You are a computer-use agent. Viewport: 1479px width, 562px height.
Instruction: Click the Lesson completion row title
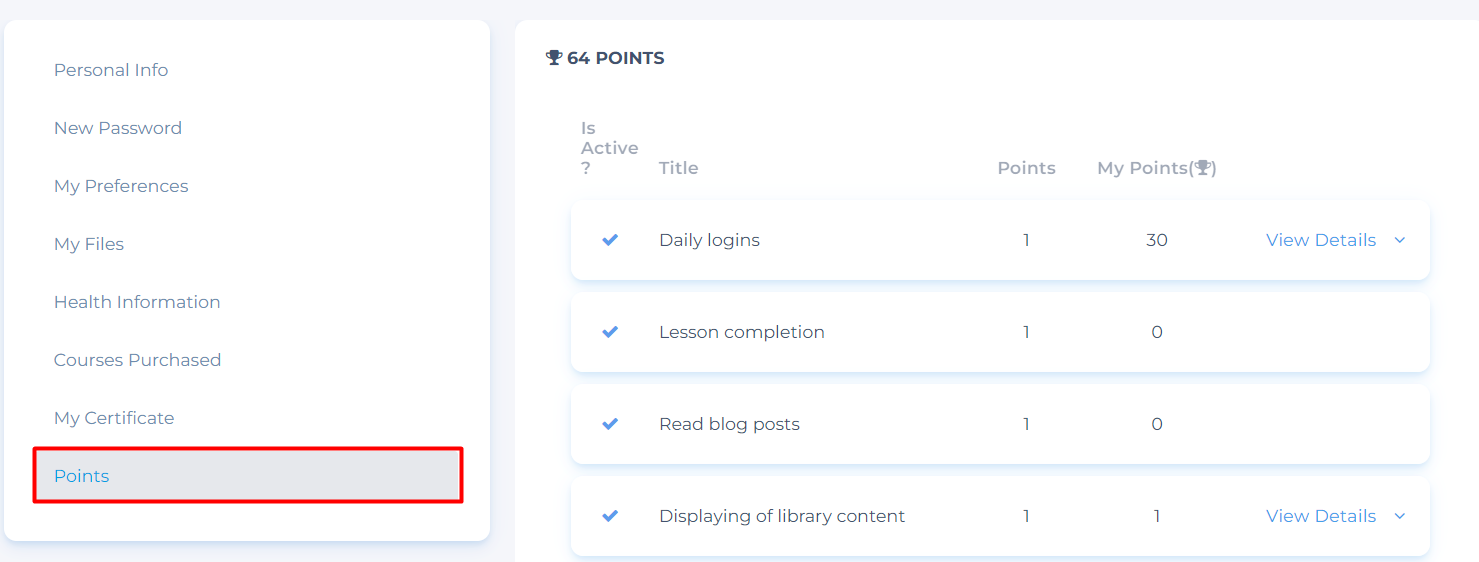tap(742, 332)
